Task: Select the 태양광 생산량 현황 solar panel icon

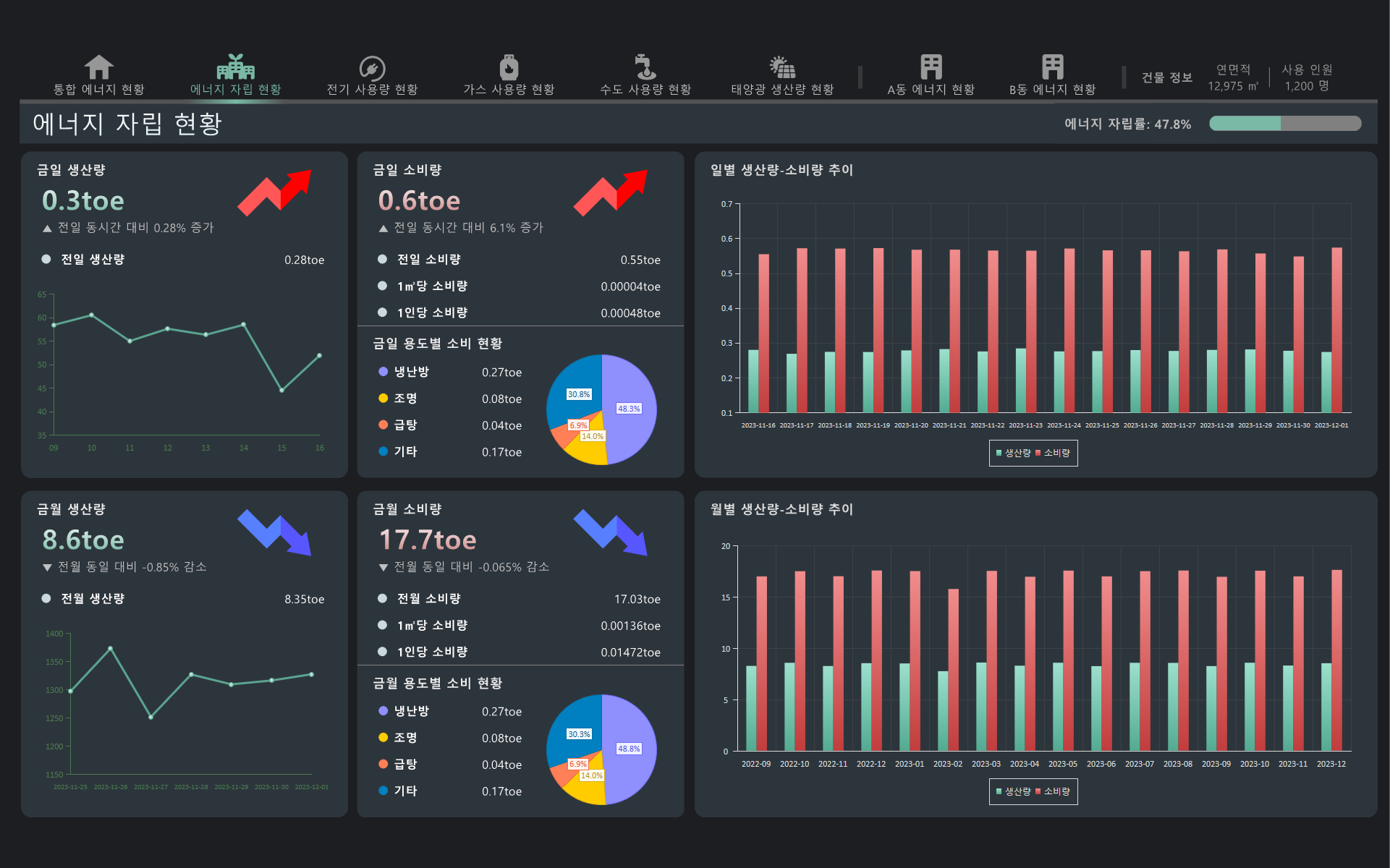Action: tap(782, 67)
